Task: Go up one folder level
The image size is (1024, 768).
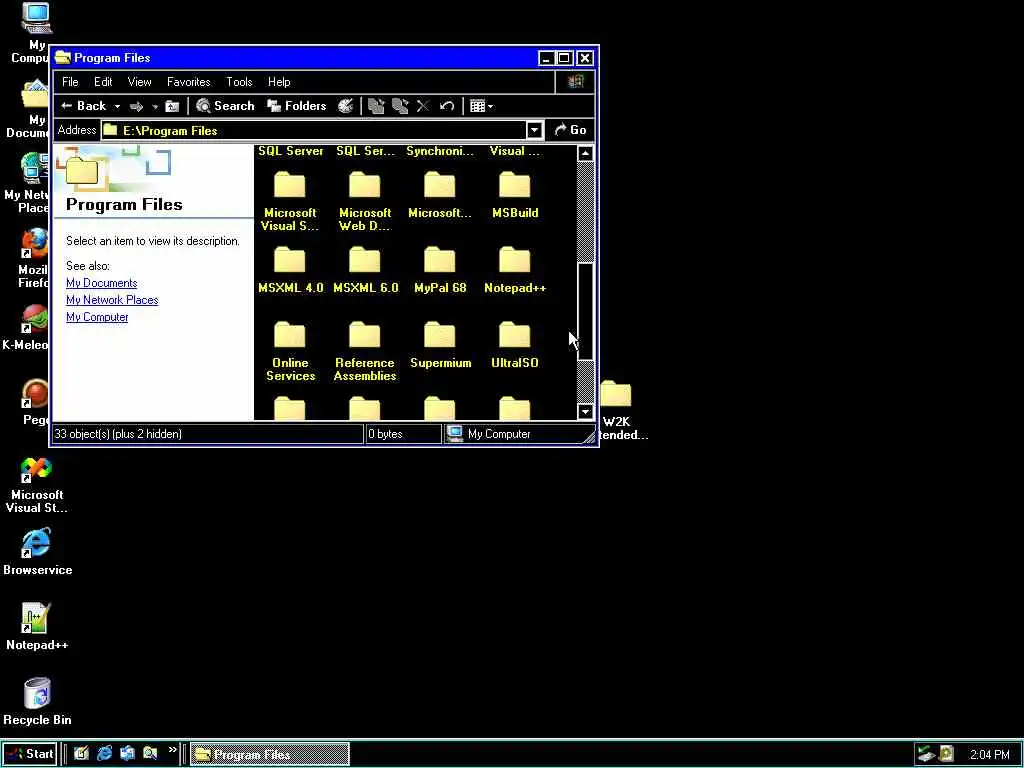Action: (172, 106)
